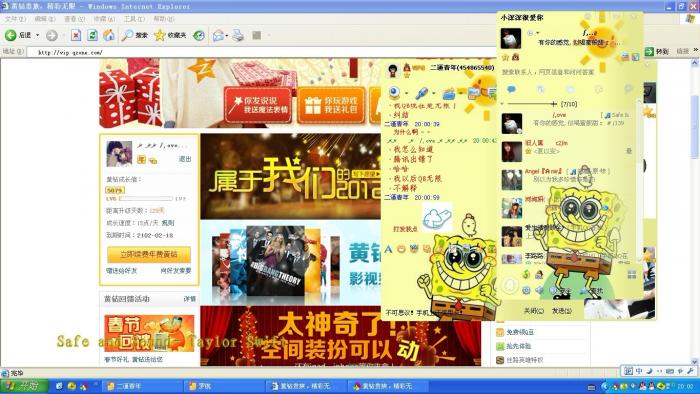Click the 退出 (logout) link in profile card
Image resolution: width=700 pixels, height=394 pixels.
[x=185, y=159]
